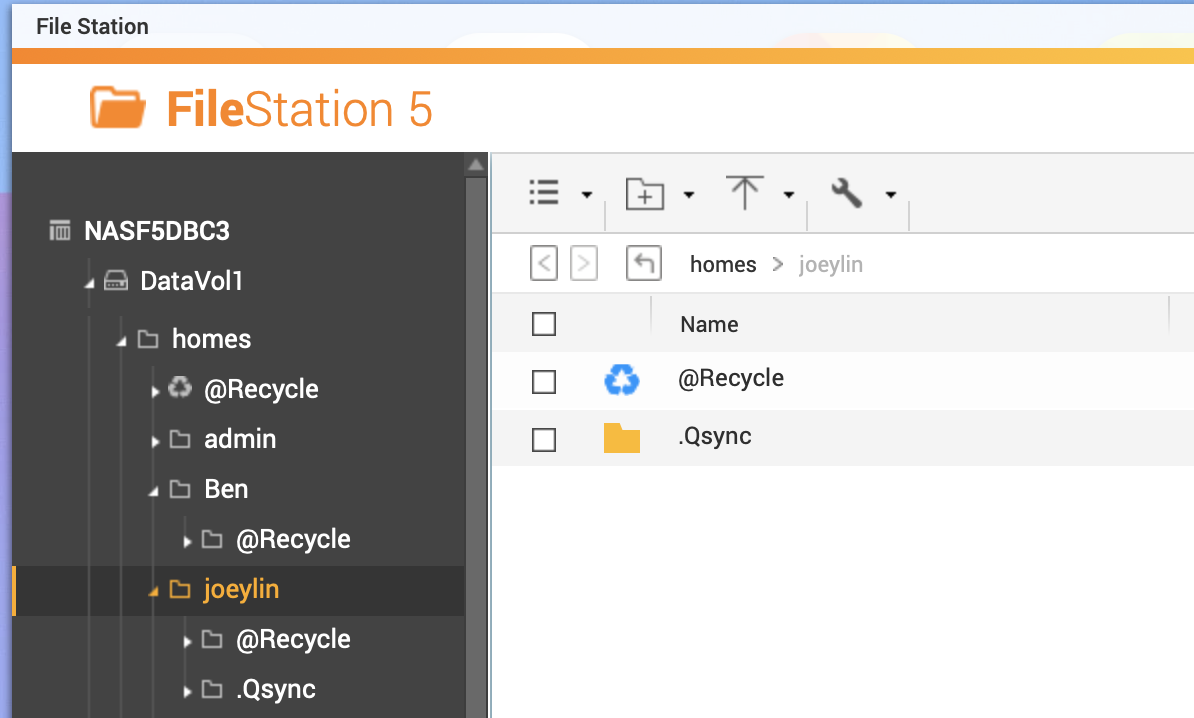Open the upload files icon

coord(744,192)
